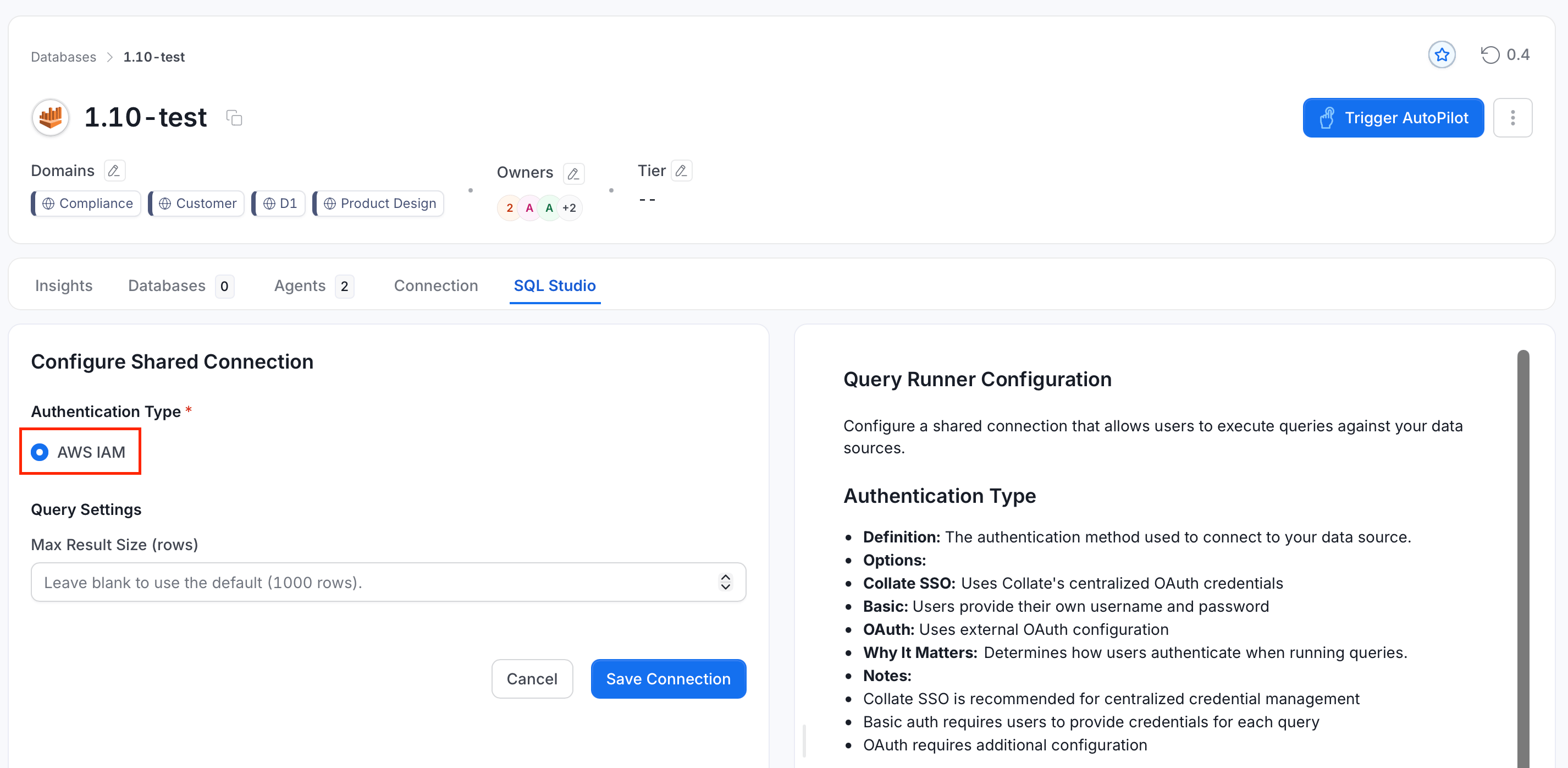Open the Databases tab
Image resolution: width=1568 pixels, height=768 pixels.
pyautogui.click(x=180, y=286)
